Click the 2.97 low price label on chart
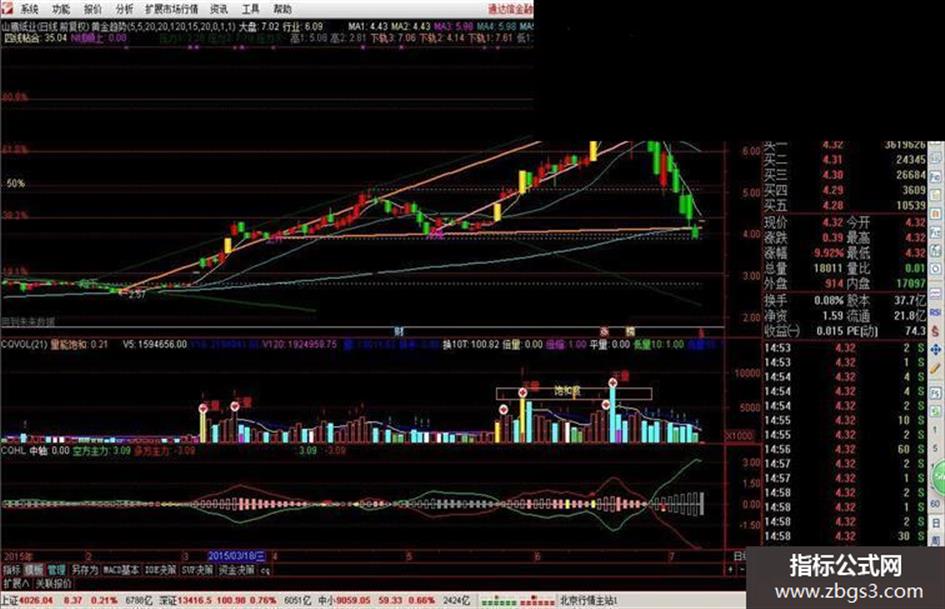The width and height of the screenshot is (945, 609). (137, 295)
